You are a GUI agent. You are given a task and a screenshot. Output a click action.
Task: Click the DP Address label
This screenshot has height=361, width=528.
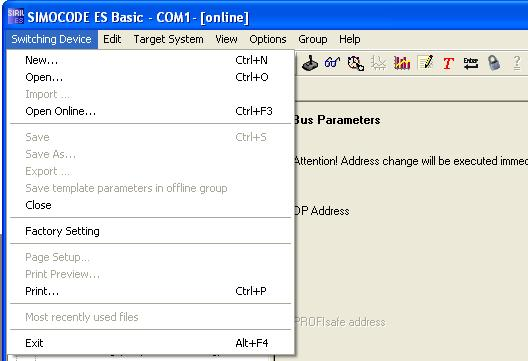click(322, 211)
